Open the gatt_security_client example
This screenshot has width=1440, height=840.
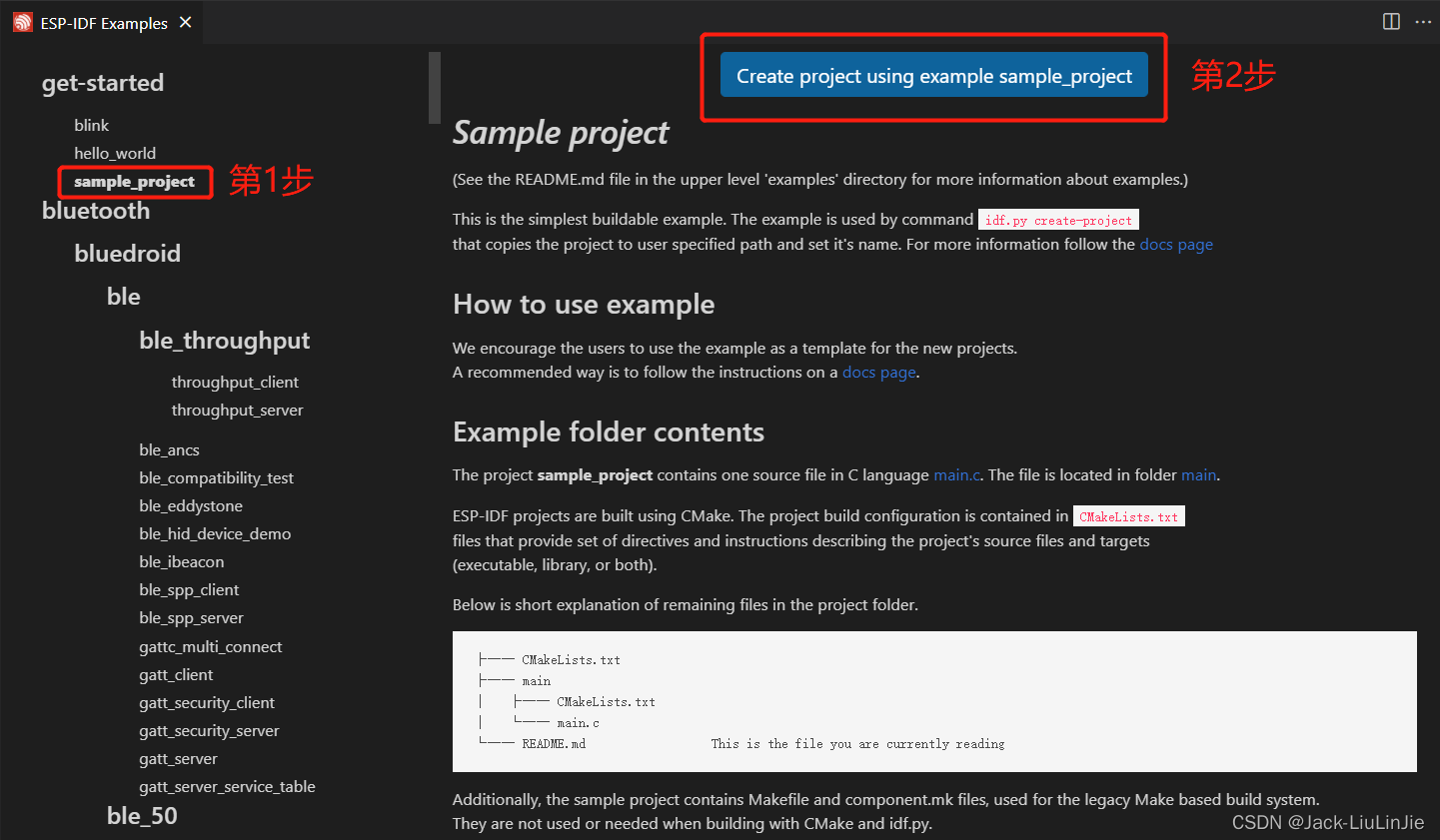207,702
